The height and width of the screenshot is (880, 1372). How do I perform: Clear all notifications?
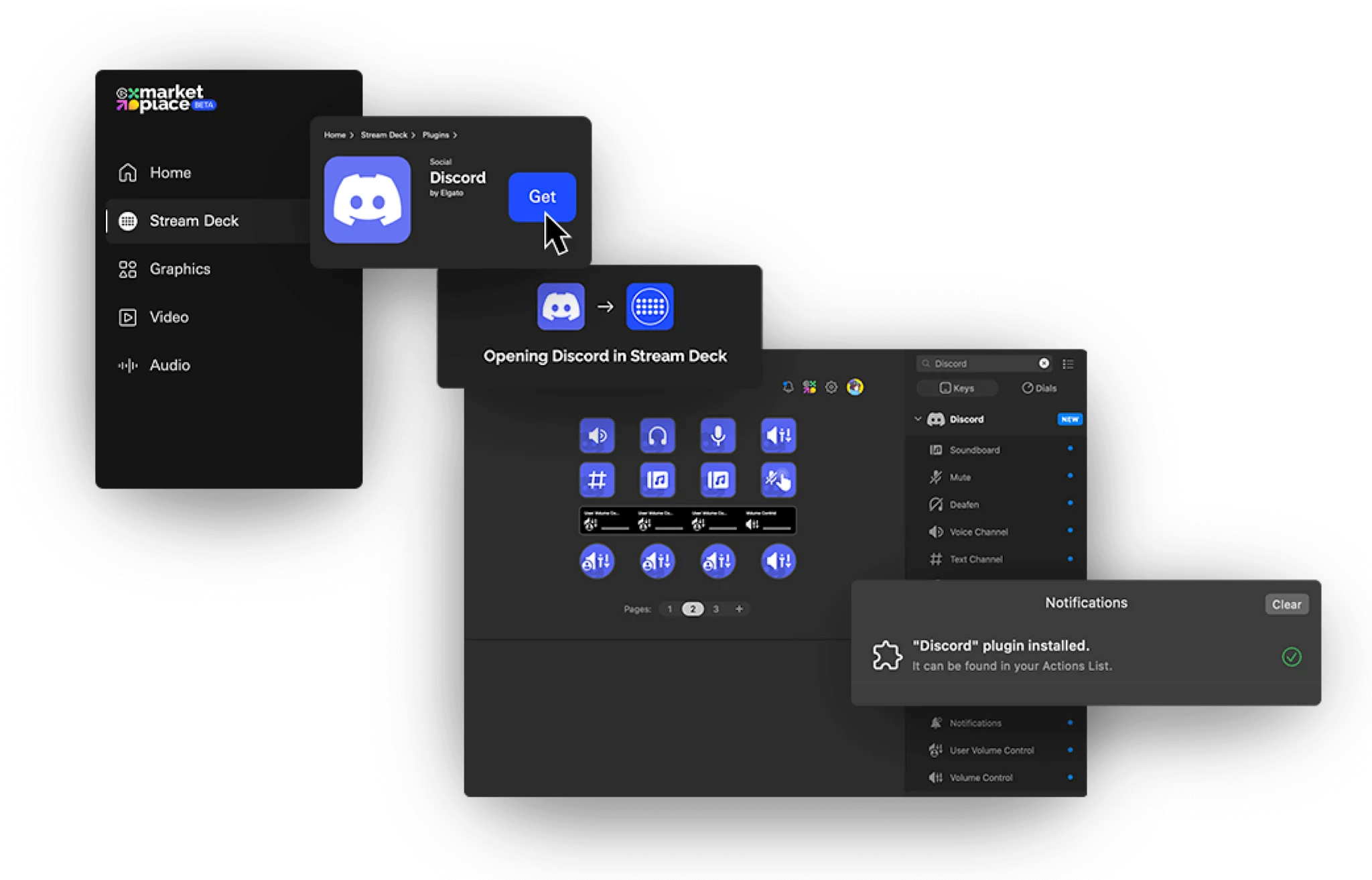coord(1286,604)
